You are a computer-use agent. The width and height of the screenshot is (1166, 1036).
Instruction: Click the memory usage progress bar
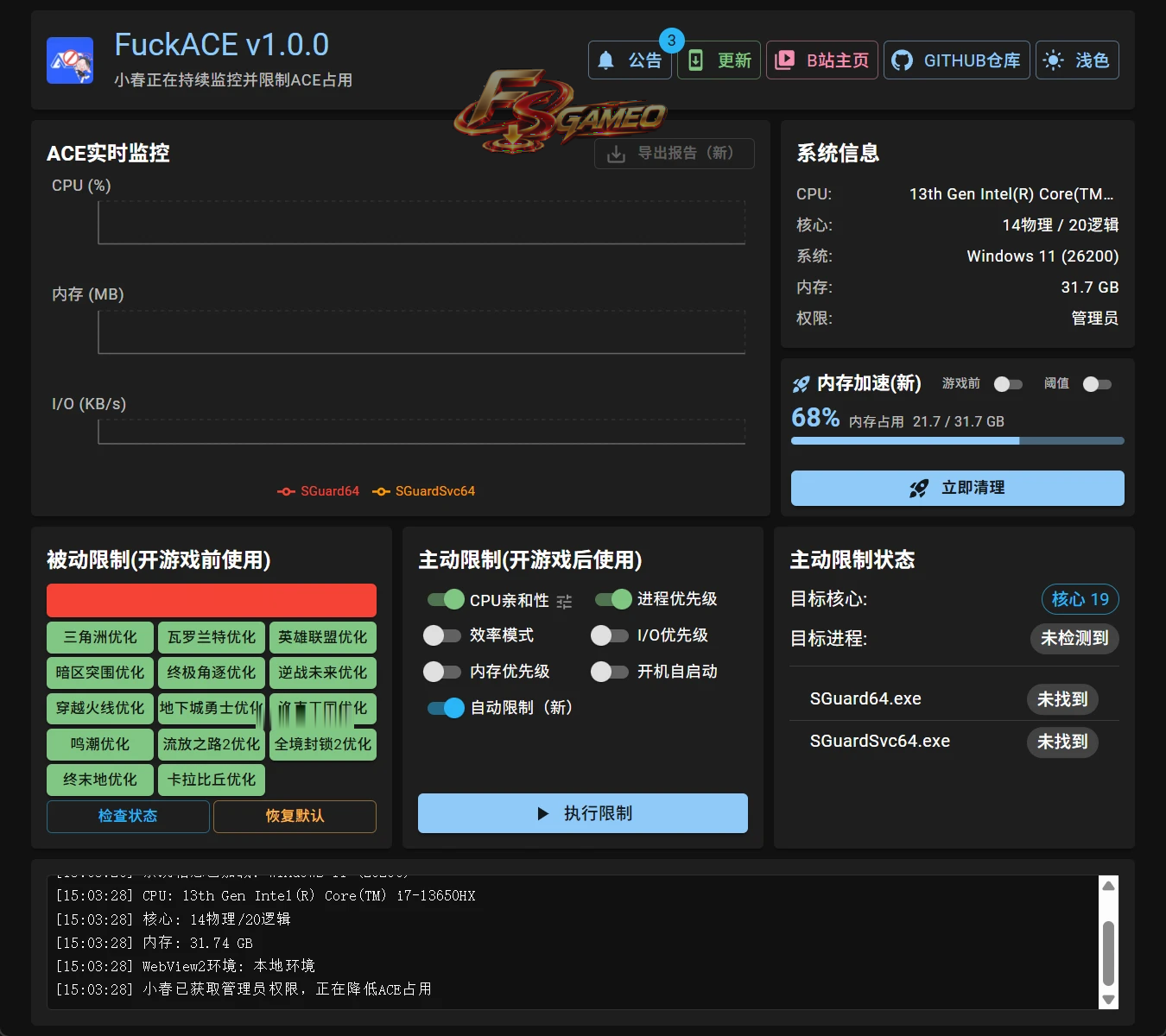[x=958, y=441]
